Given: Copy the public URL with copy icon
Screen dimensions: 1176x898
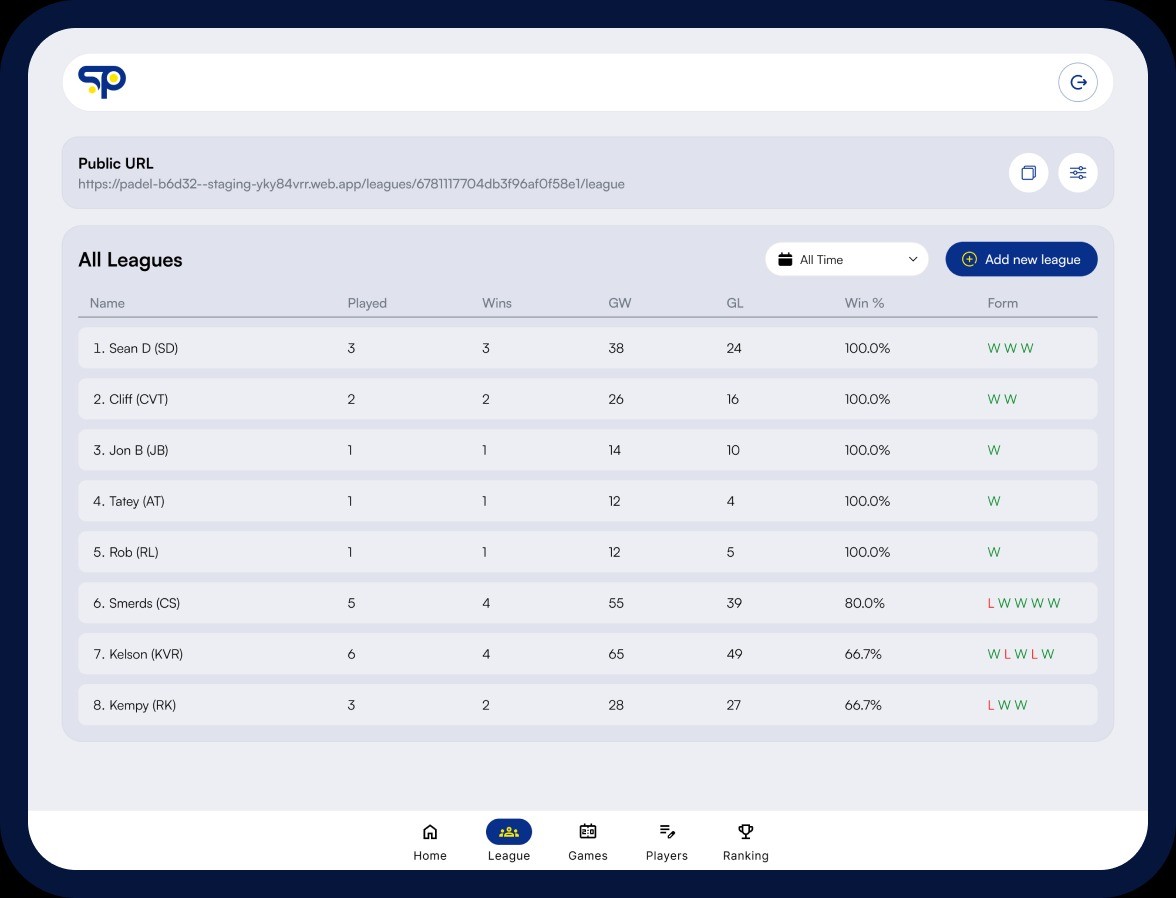Looking at the screenshot, I should 1028,173.
